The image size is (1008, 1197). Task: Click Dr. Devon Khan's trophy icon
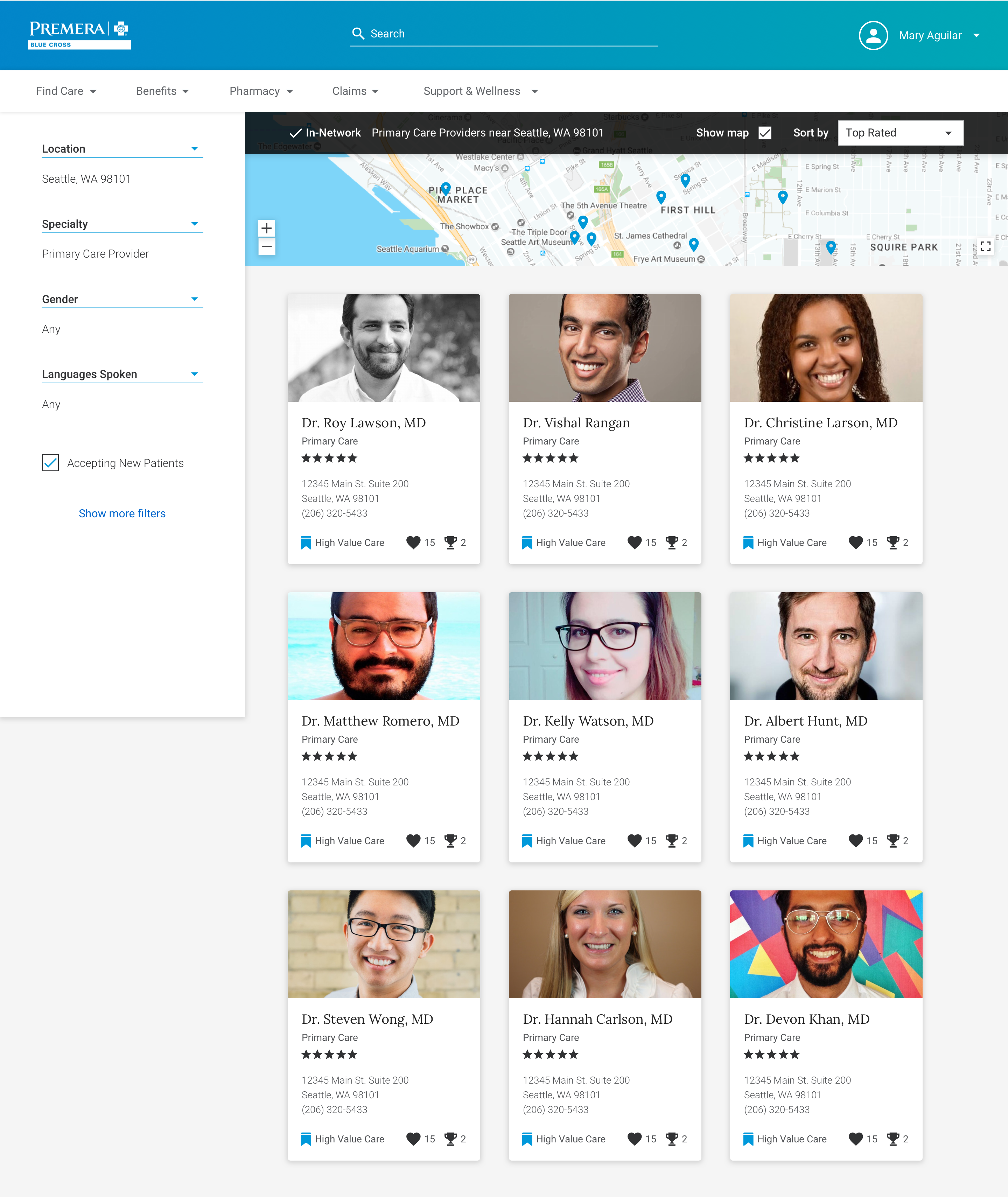[x=893, y=1139]
